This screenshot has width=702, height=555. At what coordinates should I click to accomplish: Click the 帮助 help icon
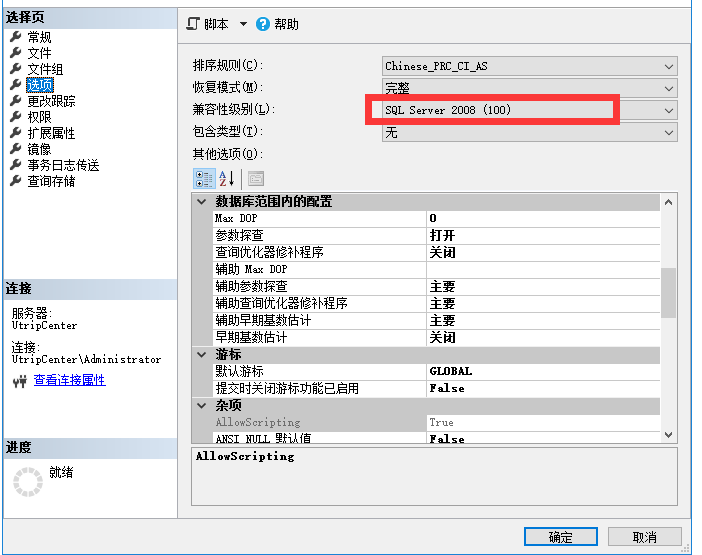tap(263, 24)
